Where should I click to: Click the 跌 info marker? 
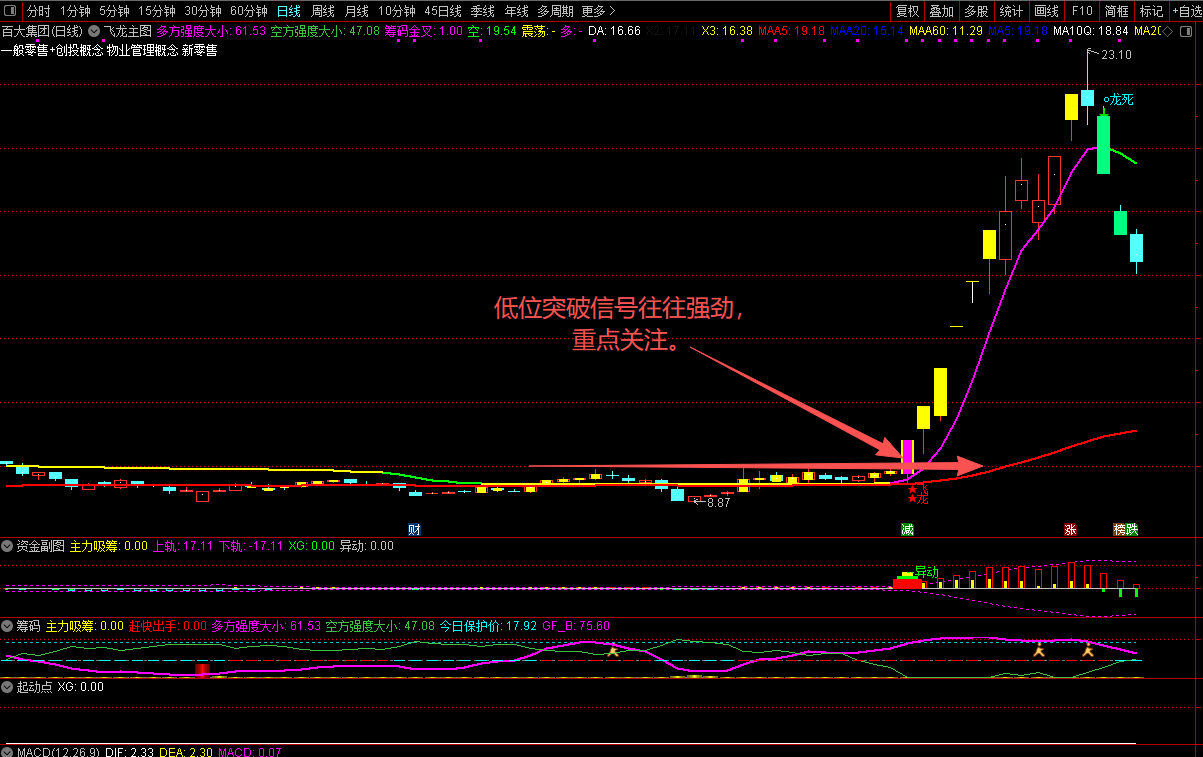click(x=1132, y=529)
